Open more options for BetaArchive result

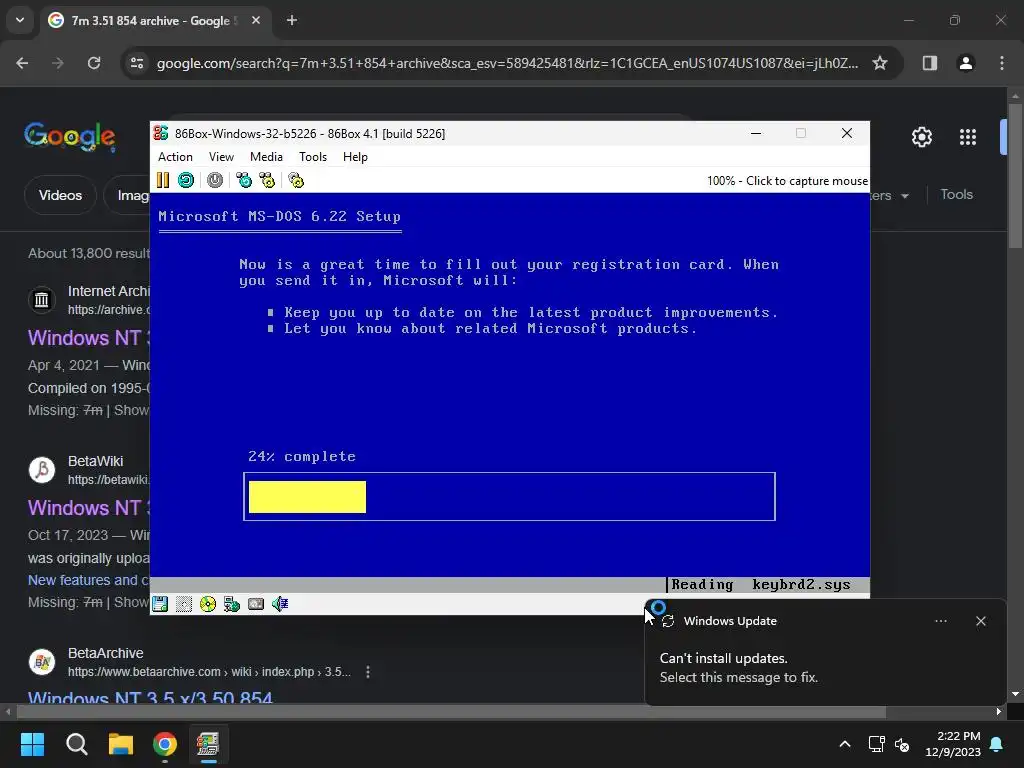[x=368, y=672]
